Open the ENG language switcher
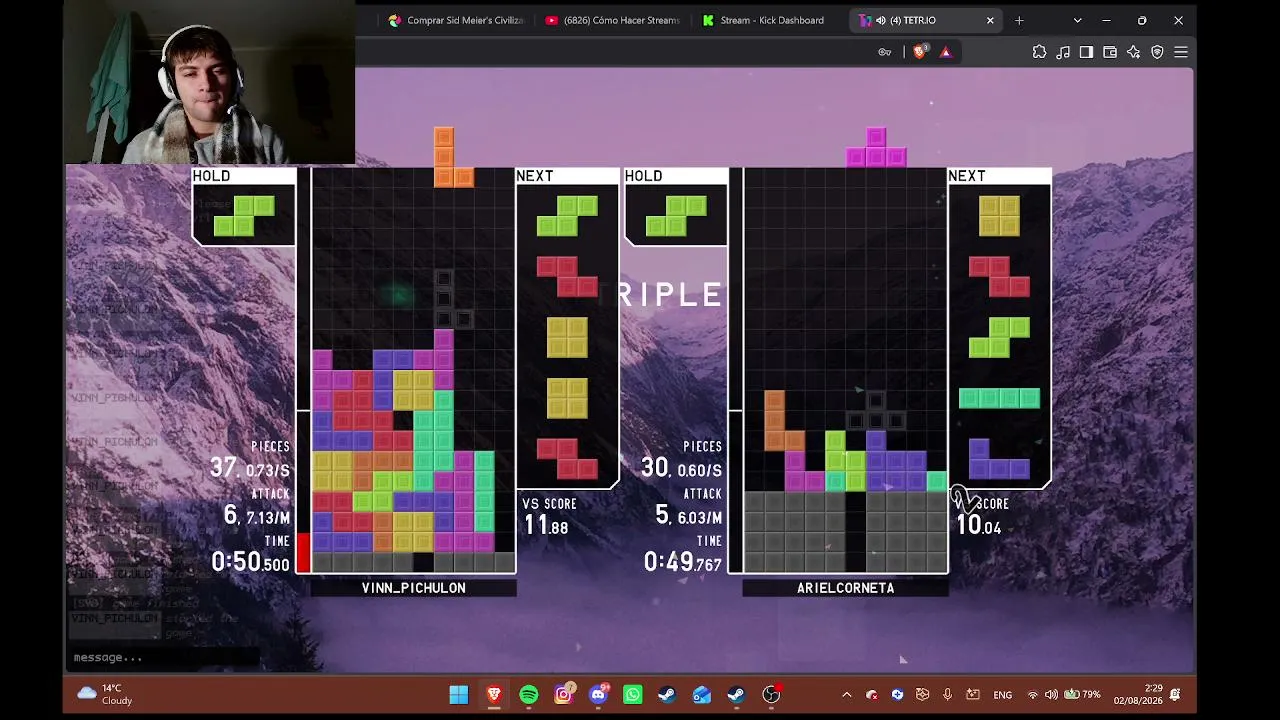 [1002, 695]
